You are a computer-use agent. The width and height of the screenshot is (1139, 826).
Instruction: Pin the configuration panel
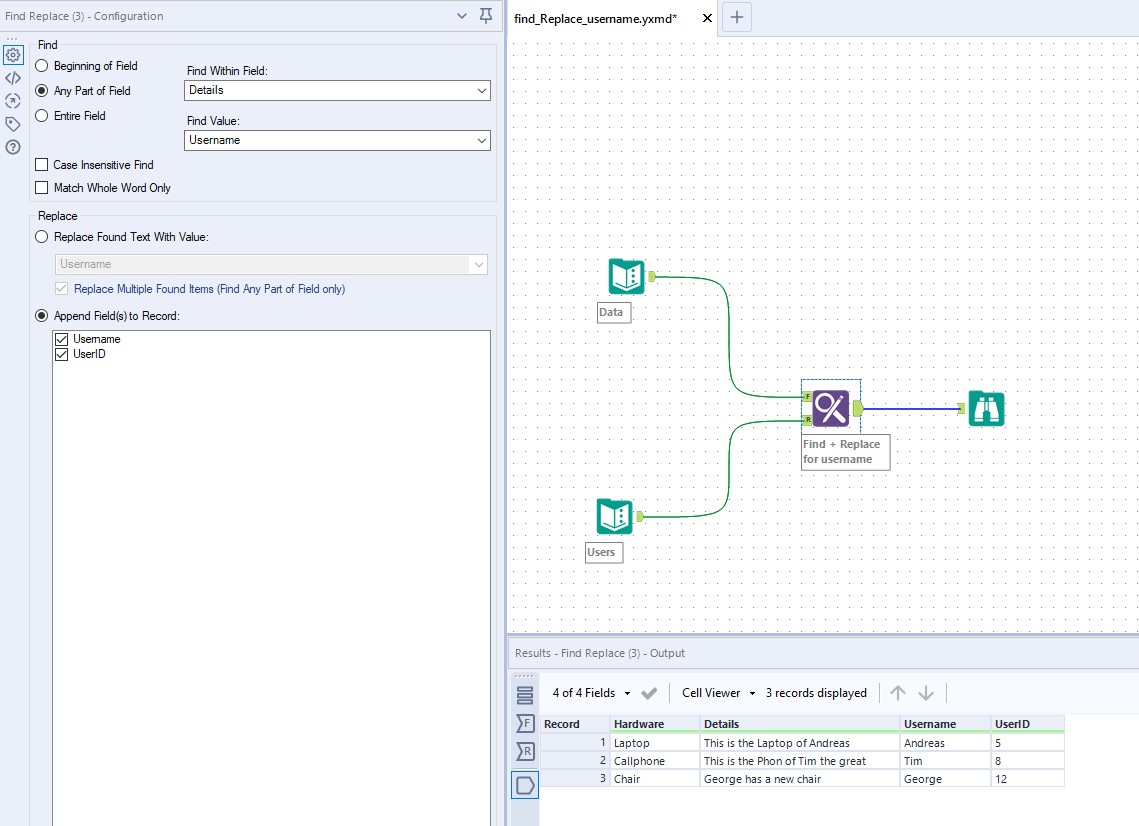coord(485,15)
